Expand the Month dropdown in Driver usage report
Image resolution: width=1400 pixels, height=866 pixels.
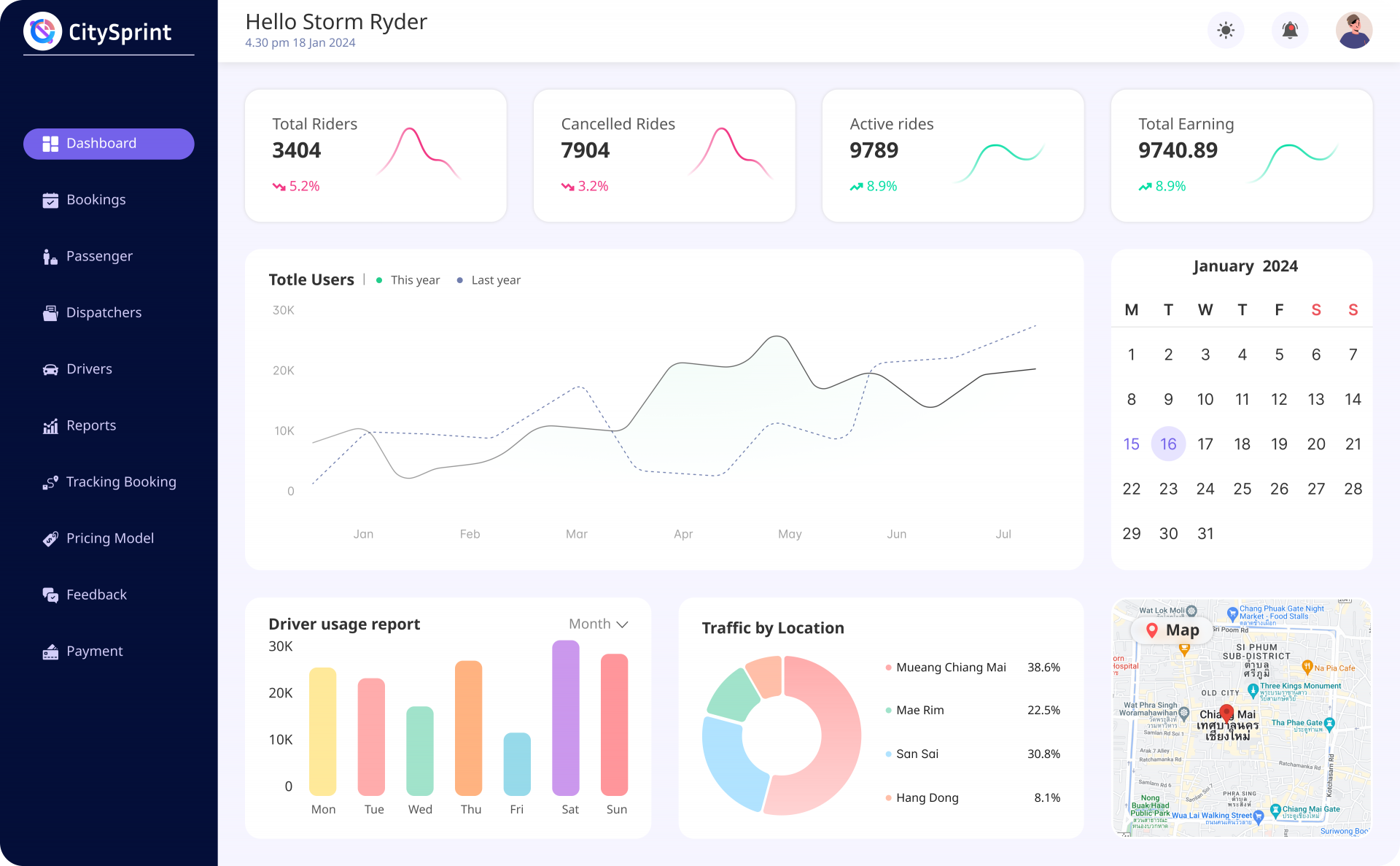click(x=598, y=624)
